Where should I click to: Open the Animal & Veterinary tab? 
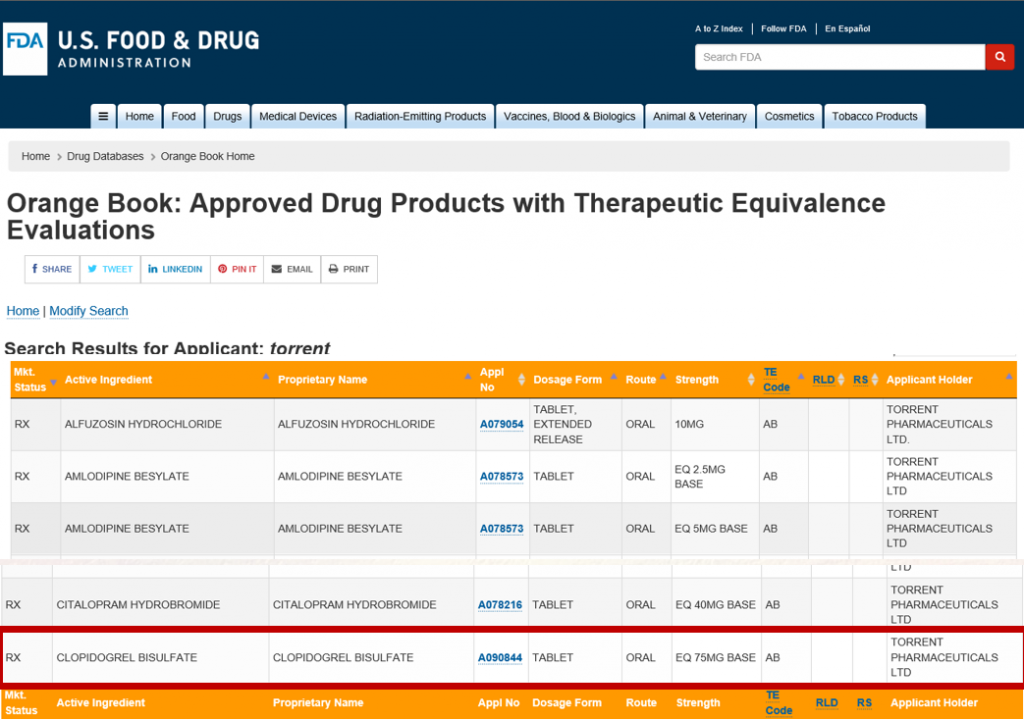point(699,116)
